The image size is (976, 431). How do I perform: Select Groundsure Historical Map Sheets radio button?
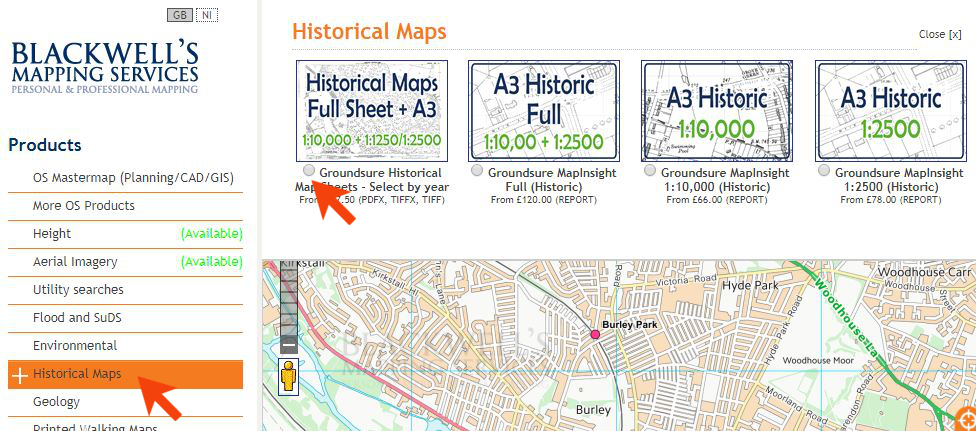coord(309,171)
